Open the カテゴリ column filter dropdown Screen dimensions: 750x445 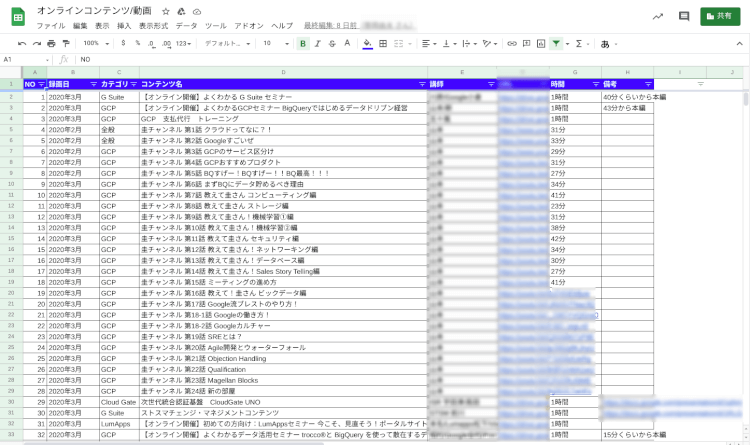(x=134, y=85)
